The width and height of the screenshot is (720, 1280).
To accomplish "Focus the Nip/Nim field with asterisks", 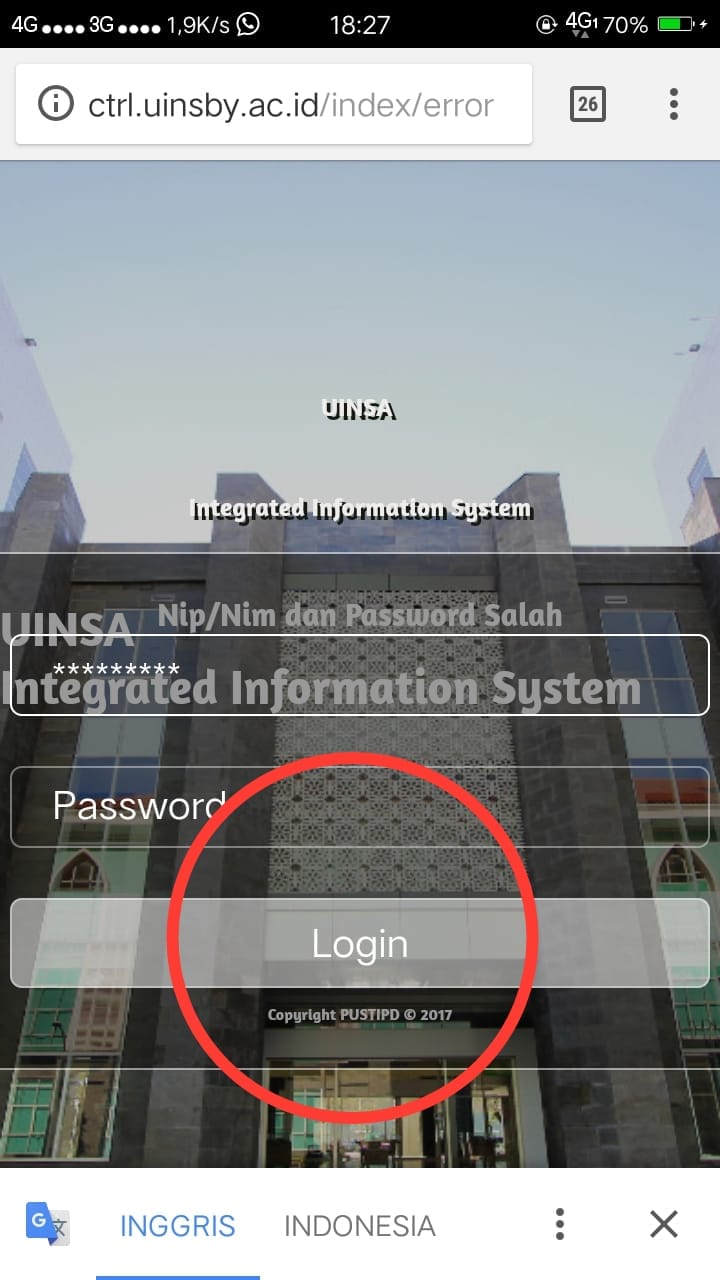I will (360, 675).
